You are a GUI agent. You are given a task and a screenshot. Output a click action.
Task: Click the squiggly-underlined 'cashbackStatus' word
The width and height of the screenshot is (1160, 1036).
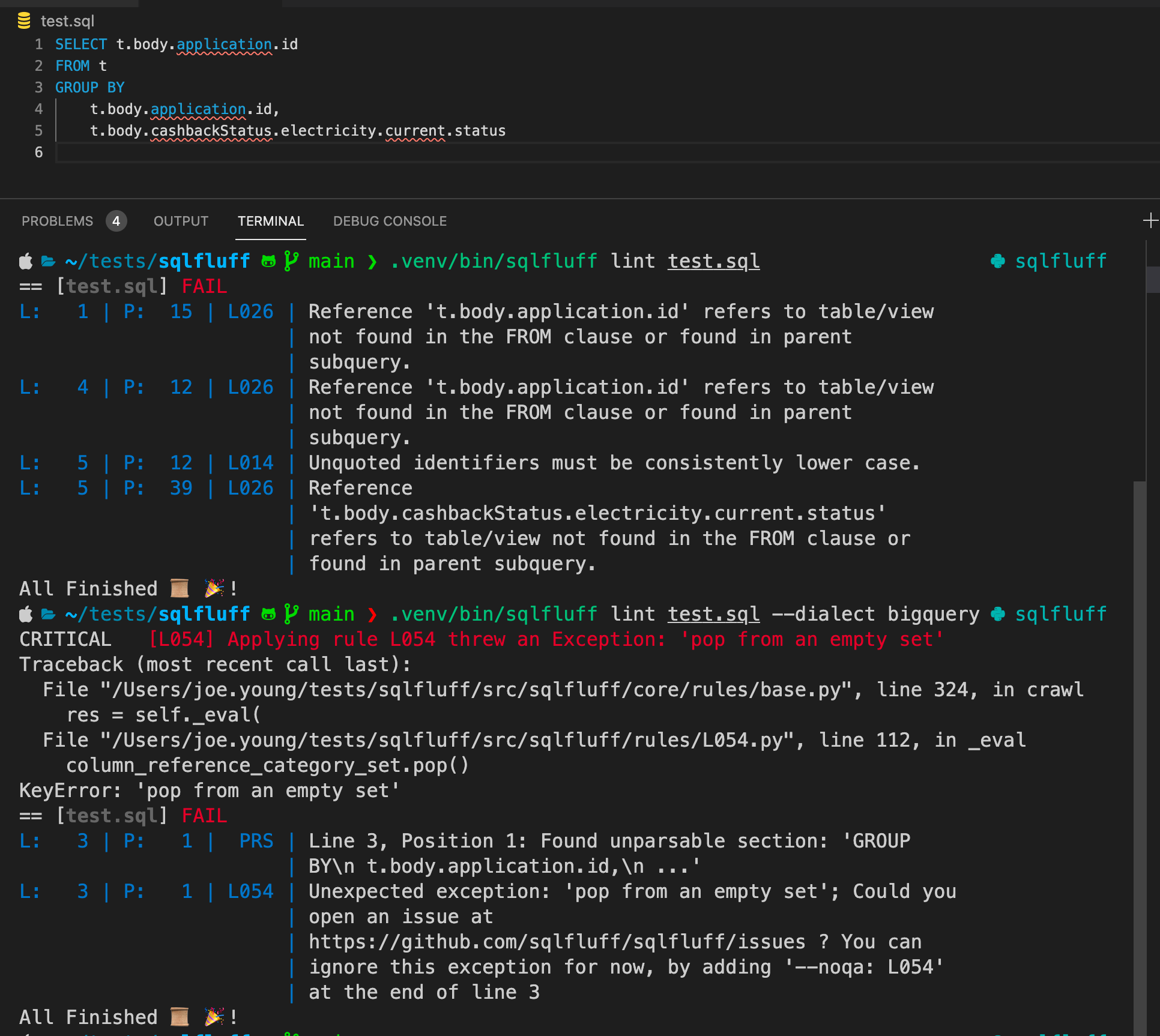coord(210,131)
